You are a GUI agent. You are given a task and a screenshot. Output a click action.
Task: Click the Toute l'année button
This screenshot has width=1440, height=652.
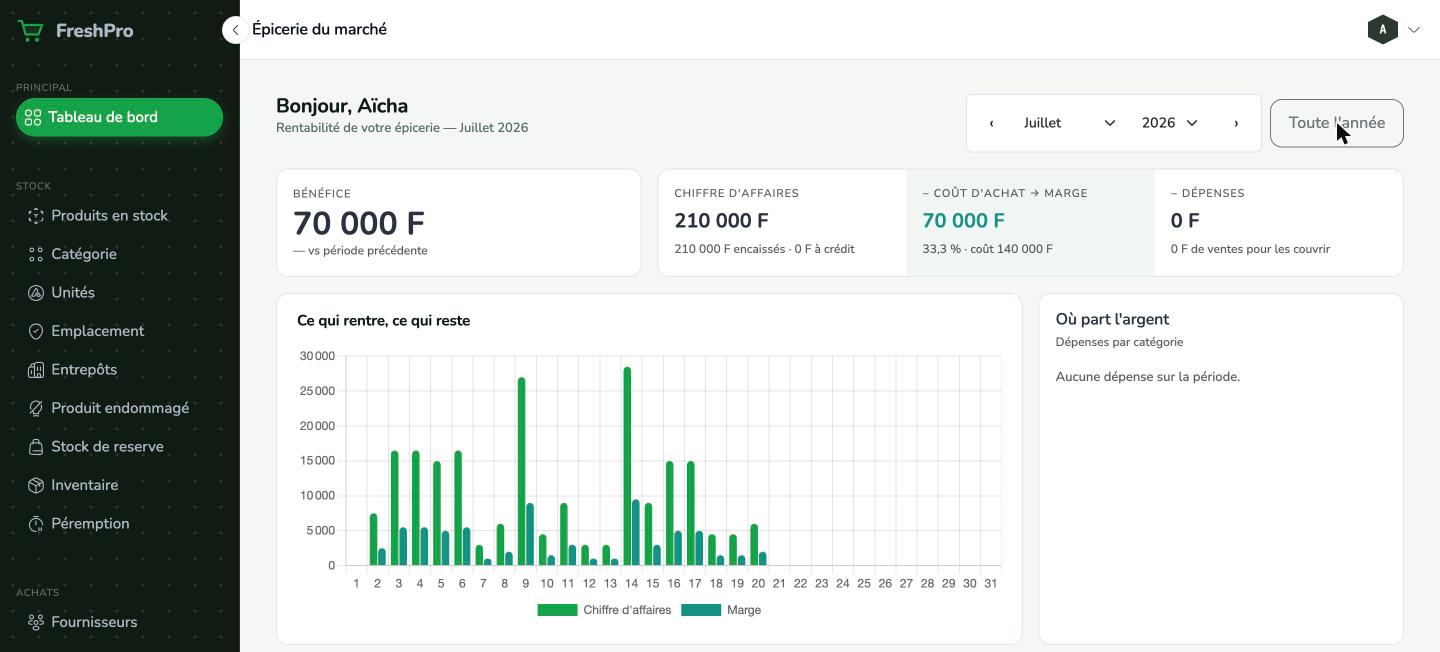tap(1337, 123)
